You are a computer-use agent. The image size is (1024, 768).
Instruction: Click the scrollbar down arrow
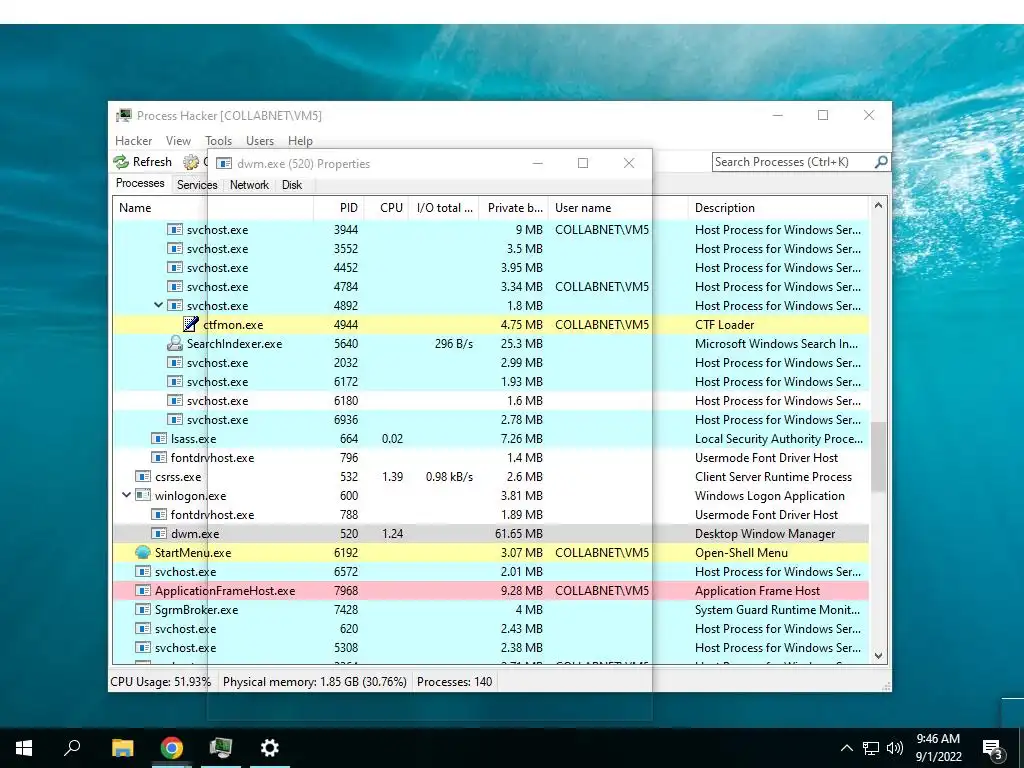[x=878, y=656]
